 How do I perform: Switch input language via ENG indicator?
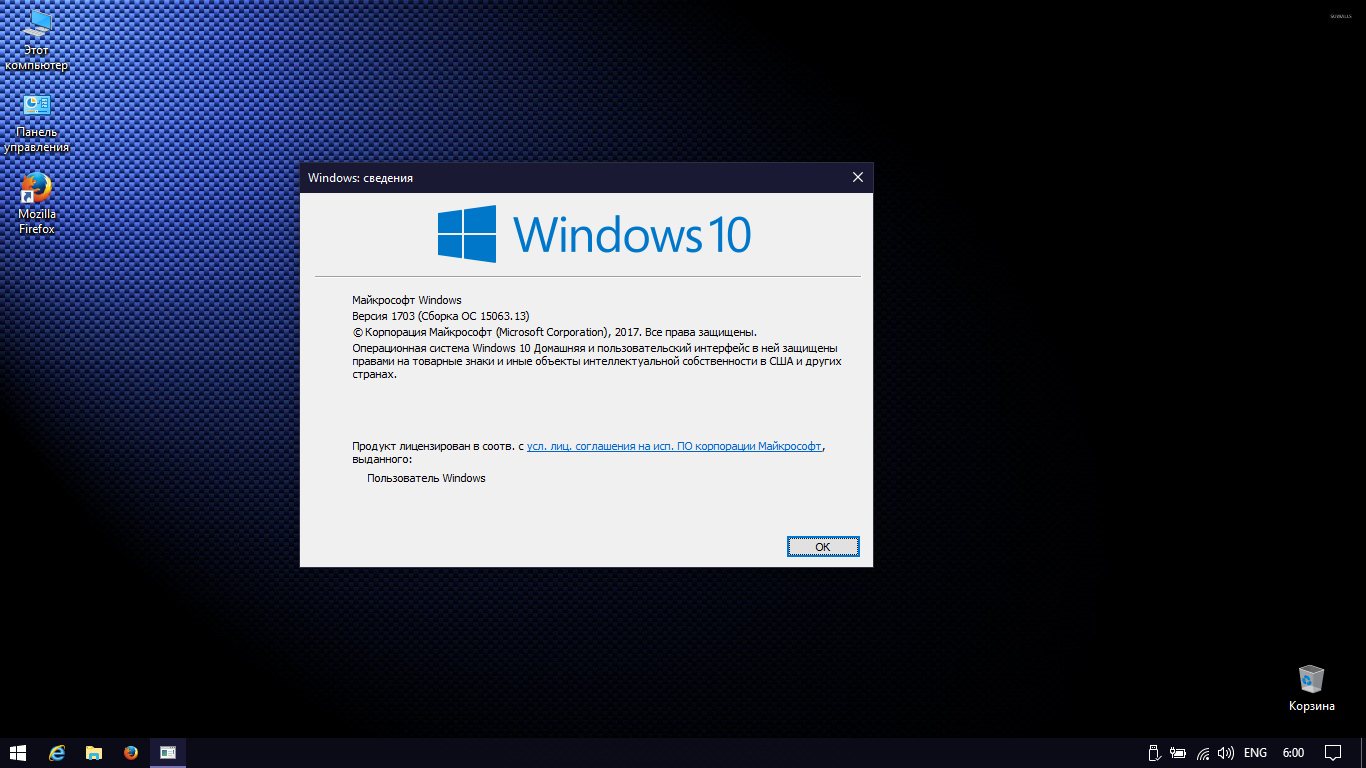tap(1255, 752)
